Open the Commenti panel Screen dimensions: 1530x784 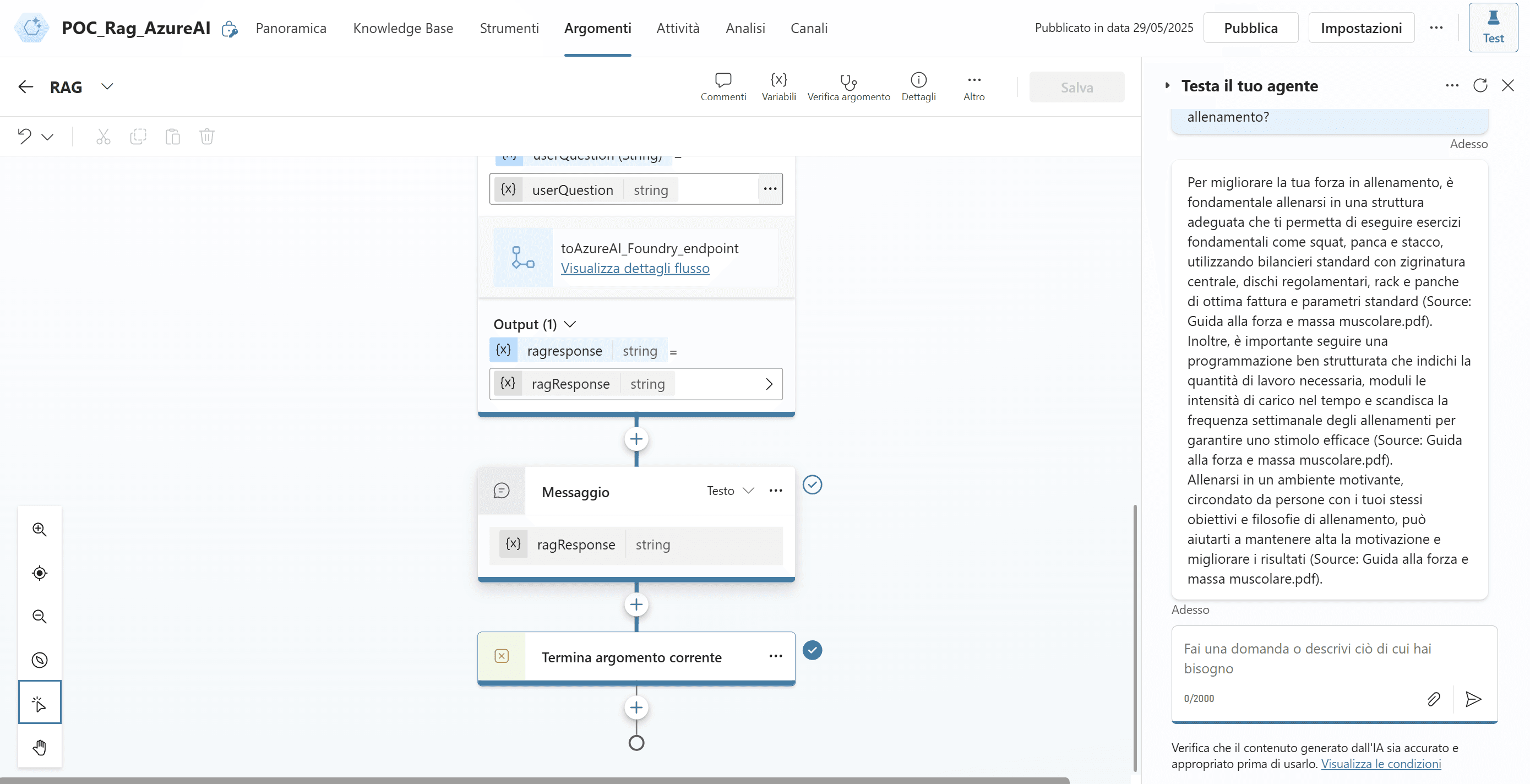click(x=723, y=87)
